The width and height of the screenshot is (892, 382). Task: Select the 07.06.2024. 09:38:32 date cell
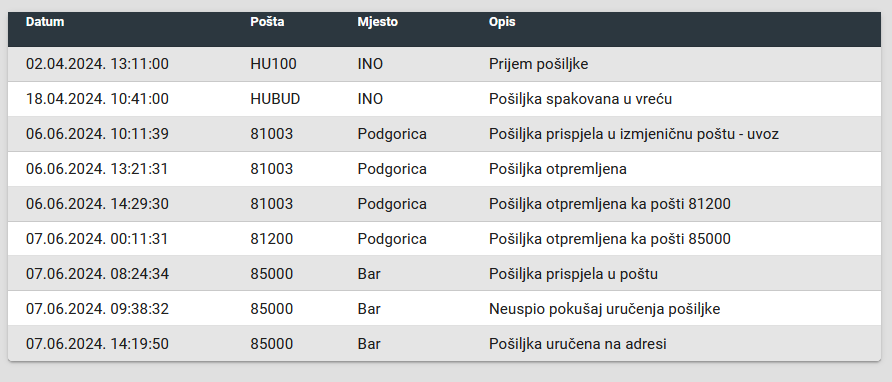click(x=97, y=309)
